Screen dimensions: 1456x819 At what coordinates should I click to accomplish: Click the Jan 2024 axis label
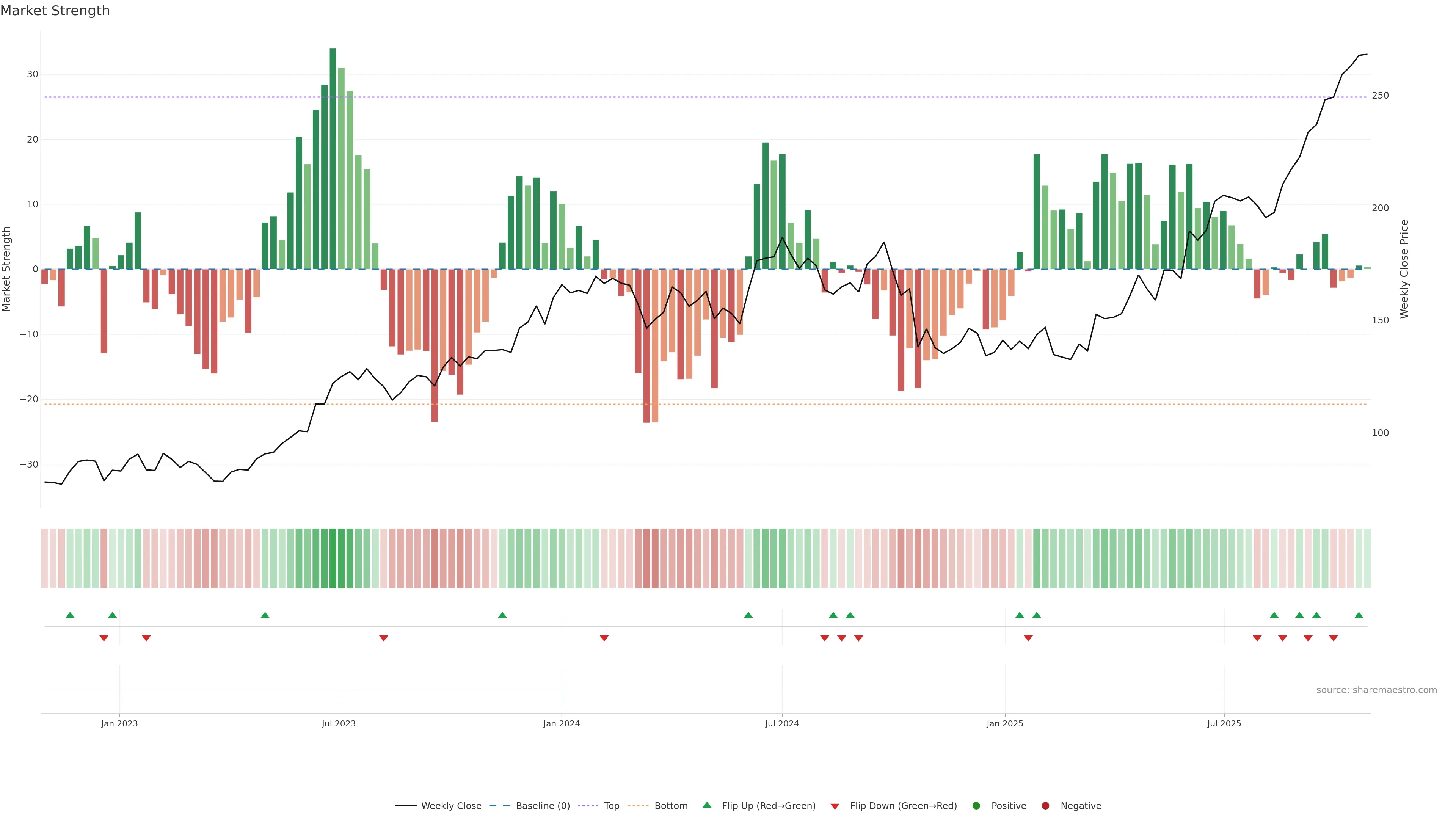point(561,723)
